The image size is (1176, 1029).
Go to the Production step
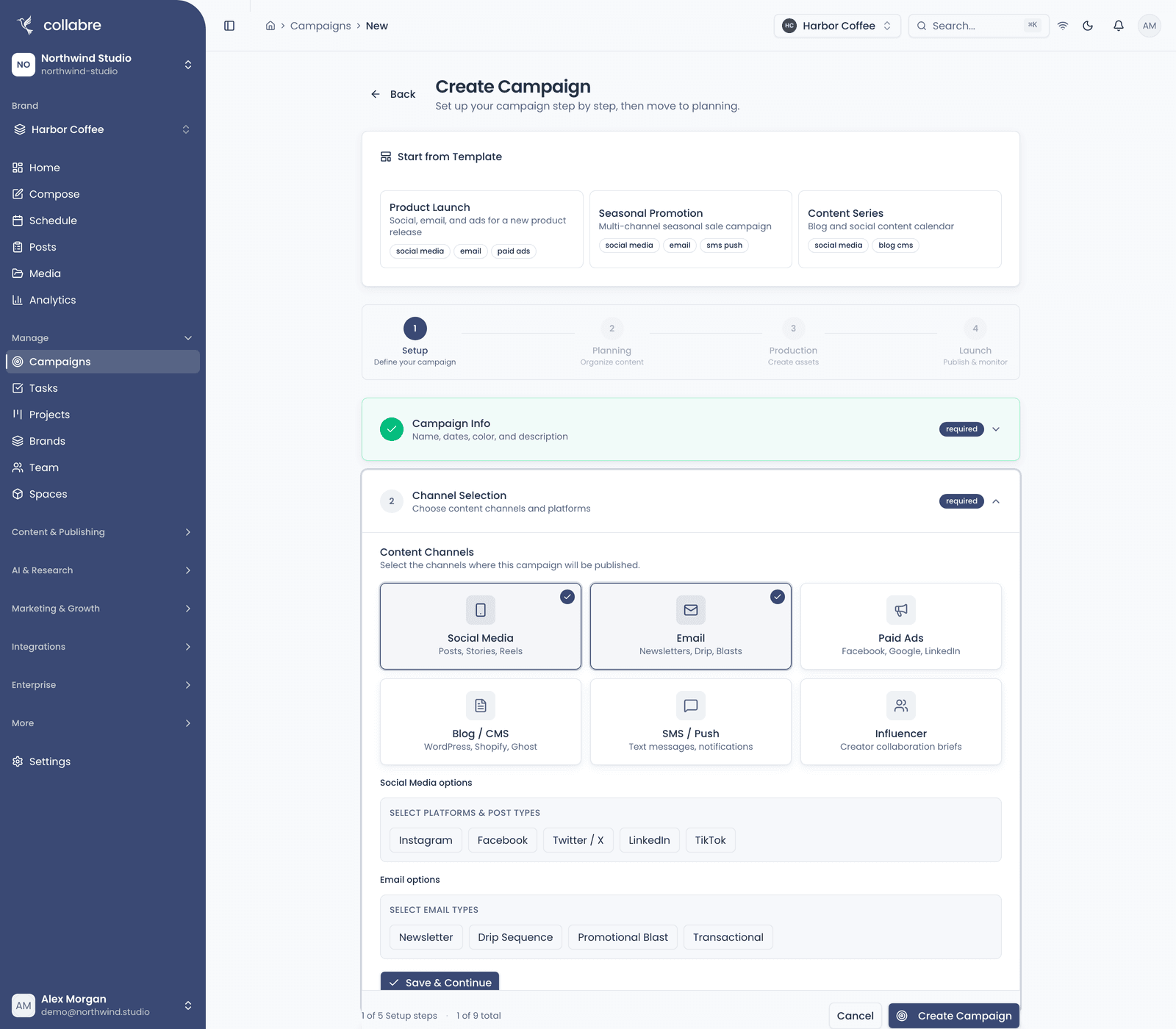tap(793, 342)
